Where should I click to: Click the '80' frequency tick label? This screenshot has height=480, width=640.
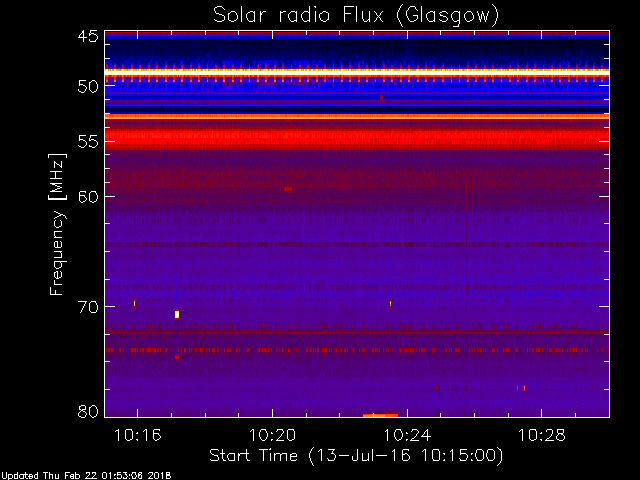click(88, 411)
